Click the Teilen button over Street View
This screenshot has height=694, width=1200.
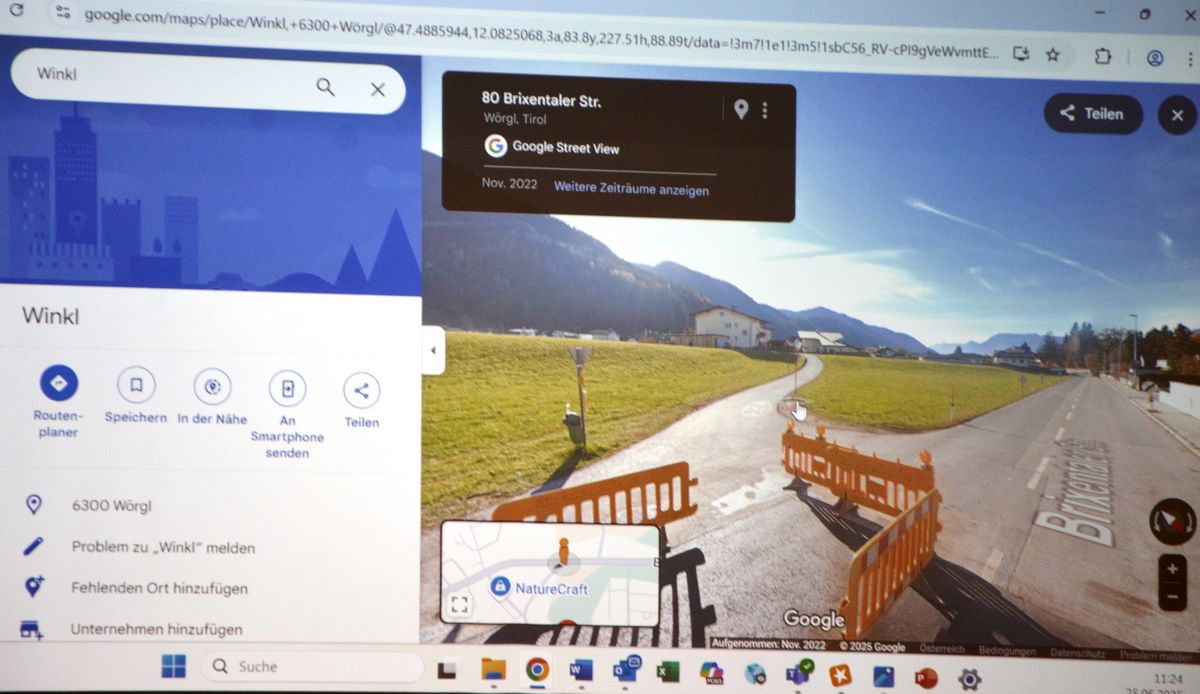click(1092, 114)
